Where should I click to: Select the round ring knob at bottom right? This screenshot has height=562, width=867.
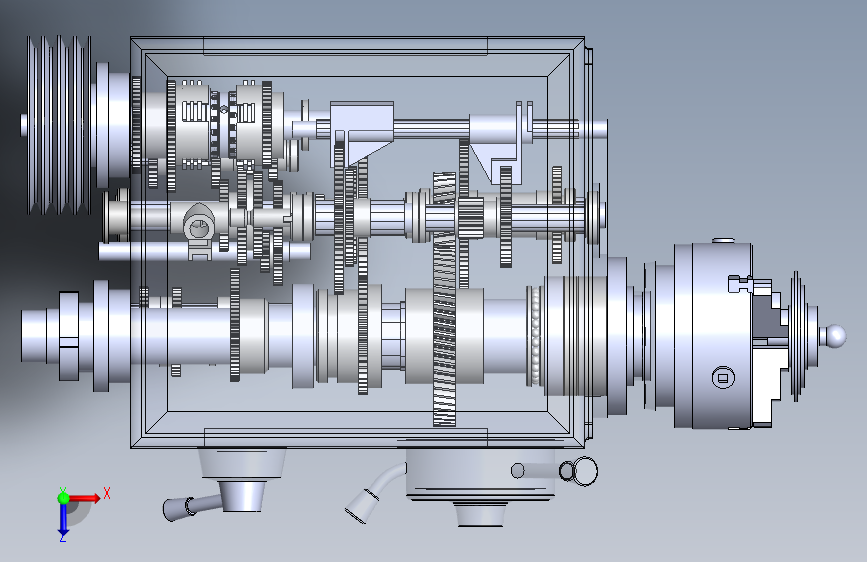[584, 471]
